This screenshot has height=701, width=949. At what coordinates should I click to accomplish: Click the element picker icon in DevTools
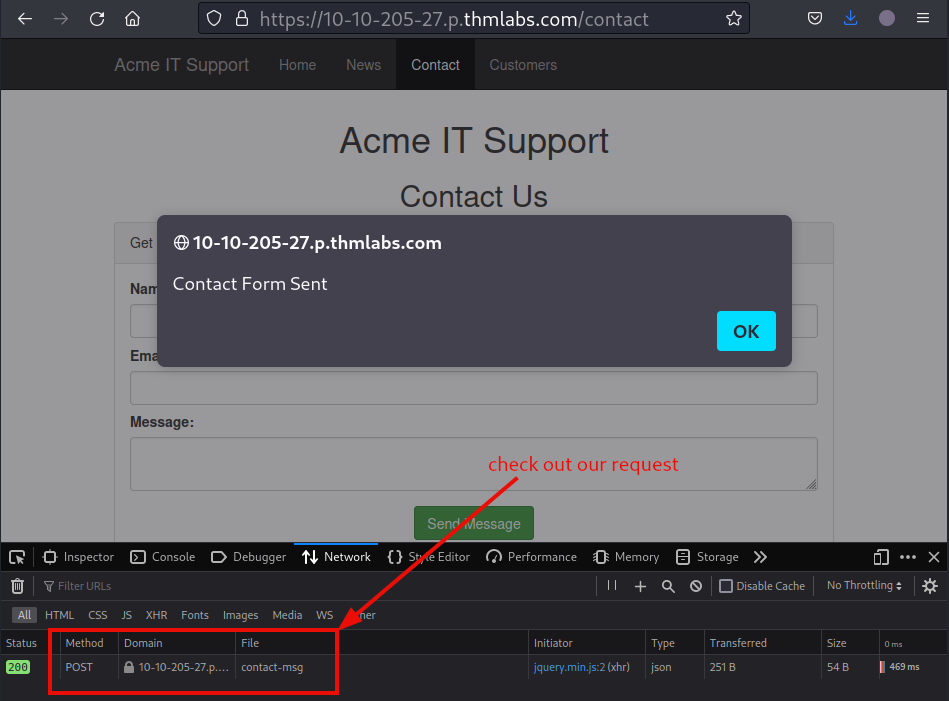tap(17, 557)
